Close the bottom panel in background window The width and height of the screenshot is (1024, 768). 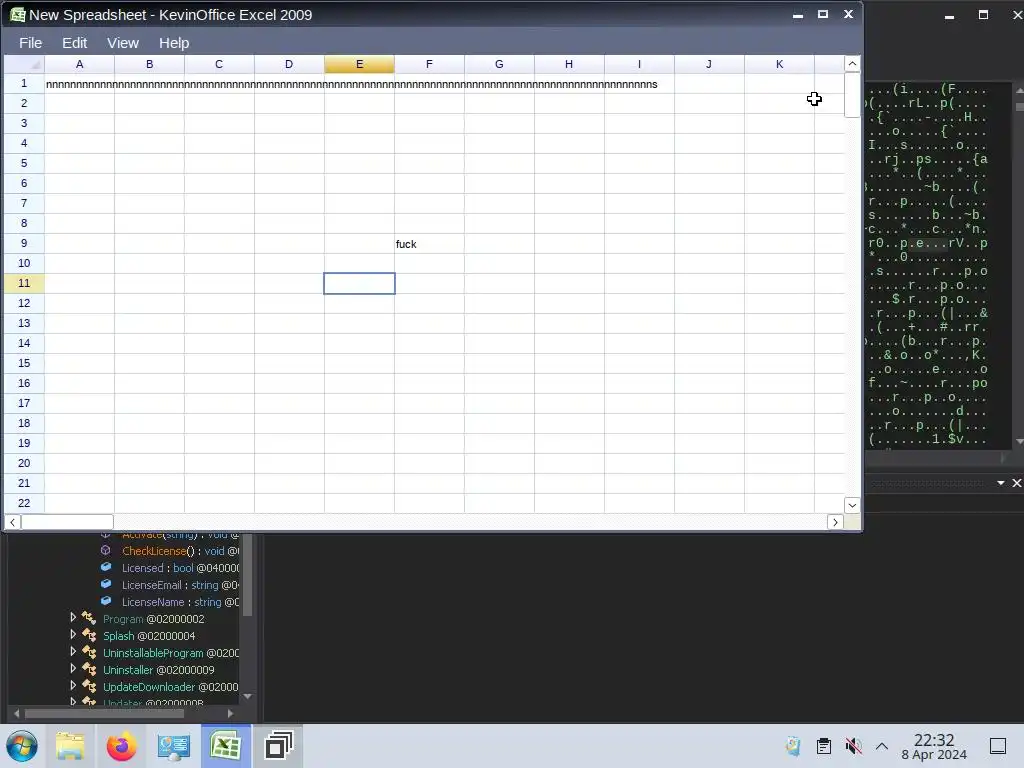tap(1016, 483)
